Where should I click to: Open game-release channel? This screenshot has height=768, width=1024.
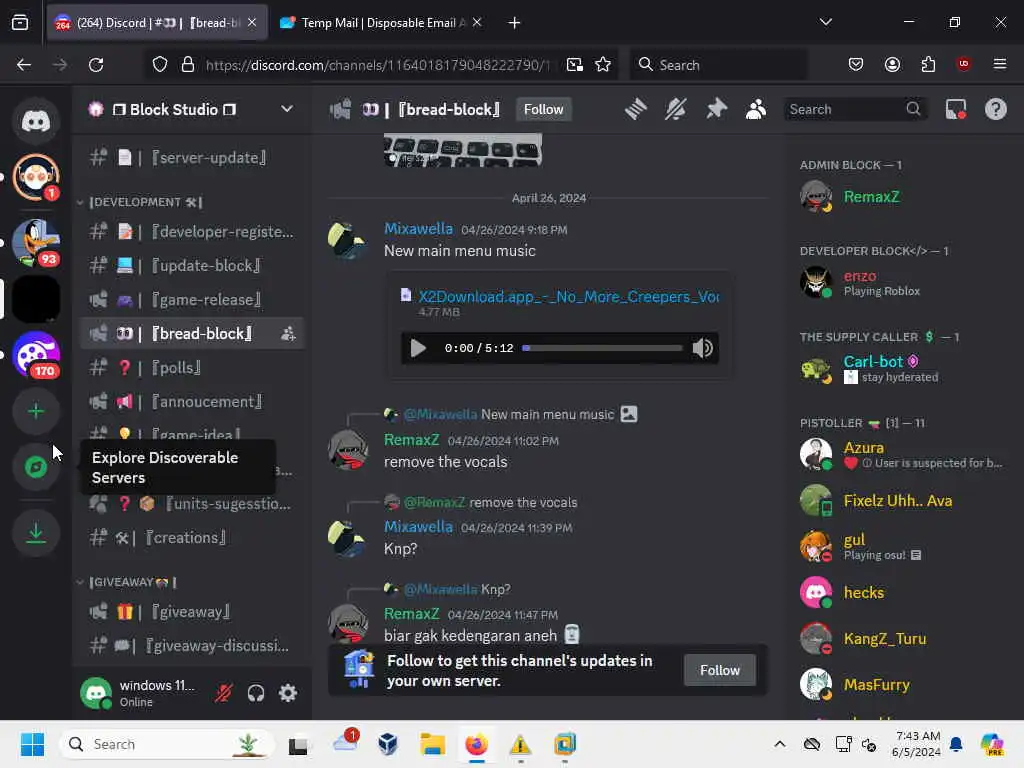point(192,300)
